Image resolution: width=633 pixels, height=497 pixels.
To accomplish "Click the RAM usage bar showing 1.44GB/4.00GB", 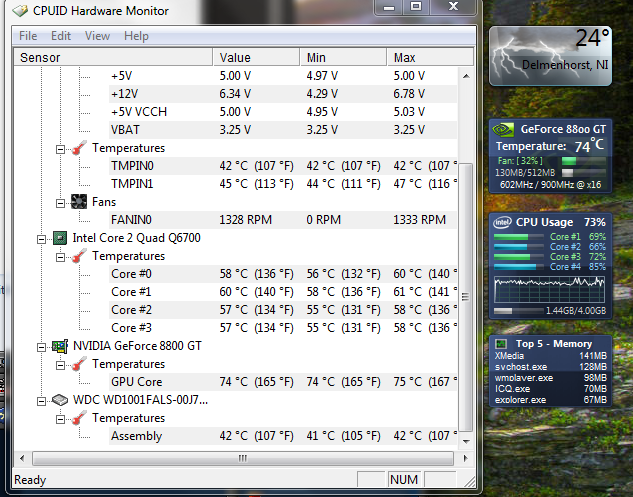I will coord(518,311).
